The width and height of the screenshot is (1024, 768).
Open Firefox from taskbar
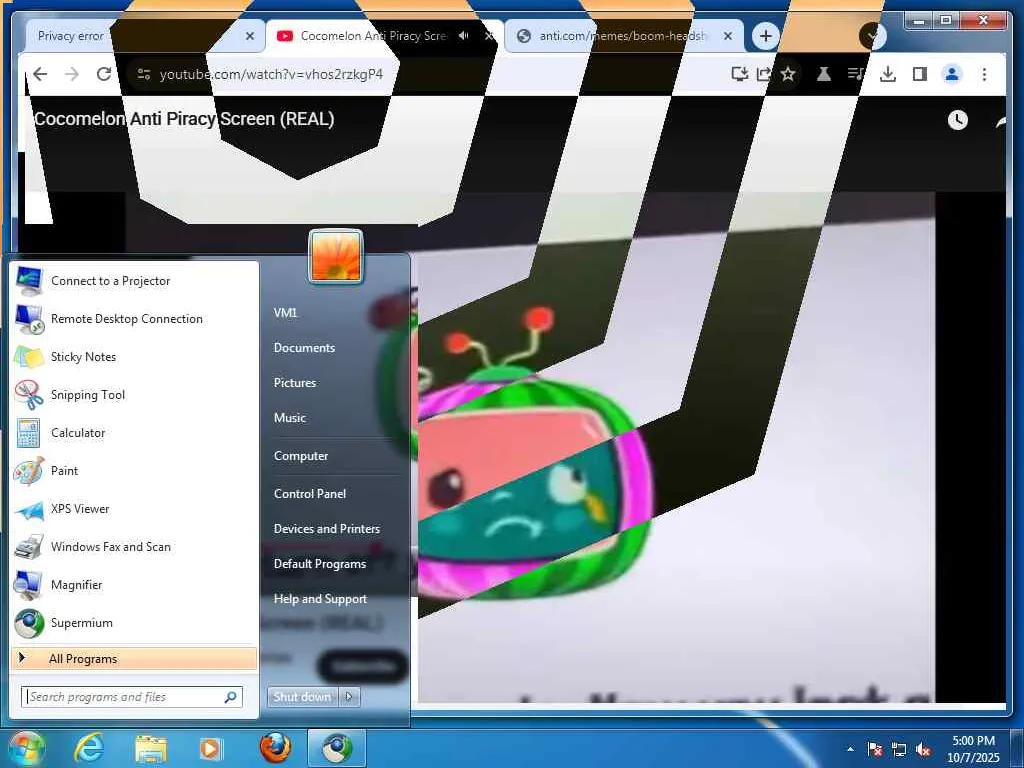coord(275,748)
